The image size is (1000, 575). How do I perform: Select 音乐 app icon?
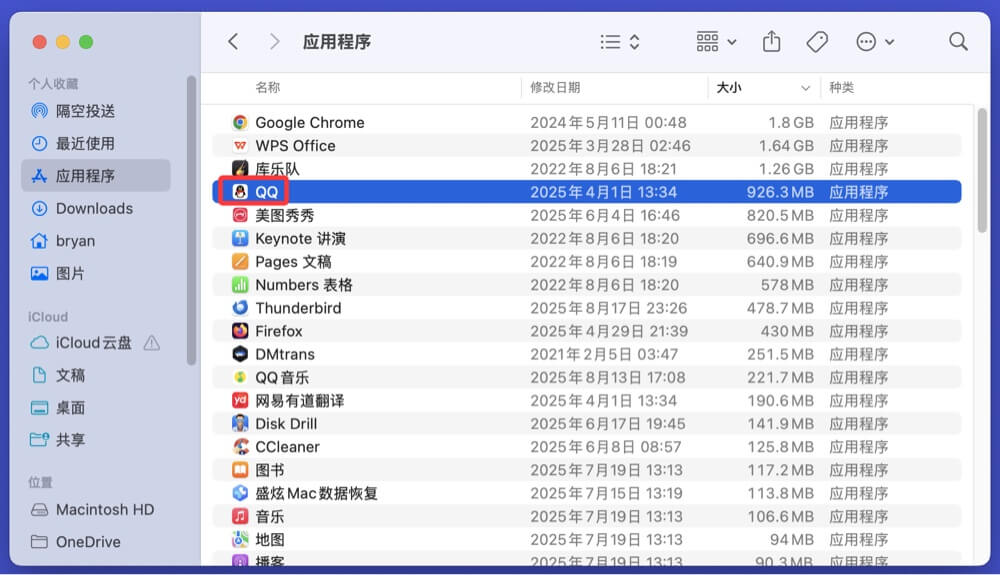tap(240, 516)
